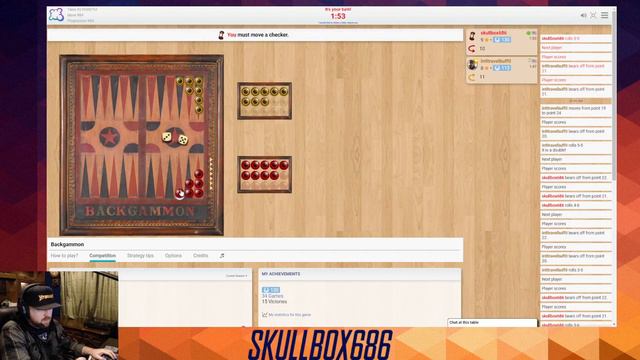Click skullbox686's blue ELO rating badge

pos(502,40)
